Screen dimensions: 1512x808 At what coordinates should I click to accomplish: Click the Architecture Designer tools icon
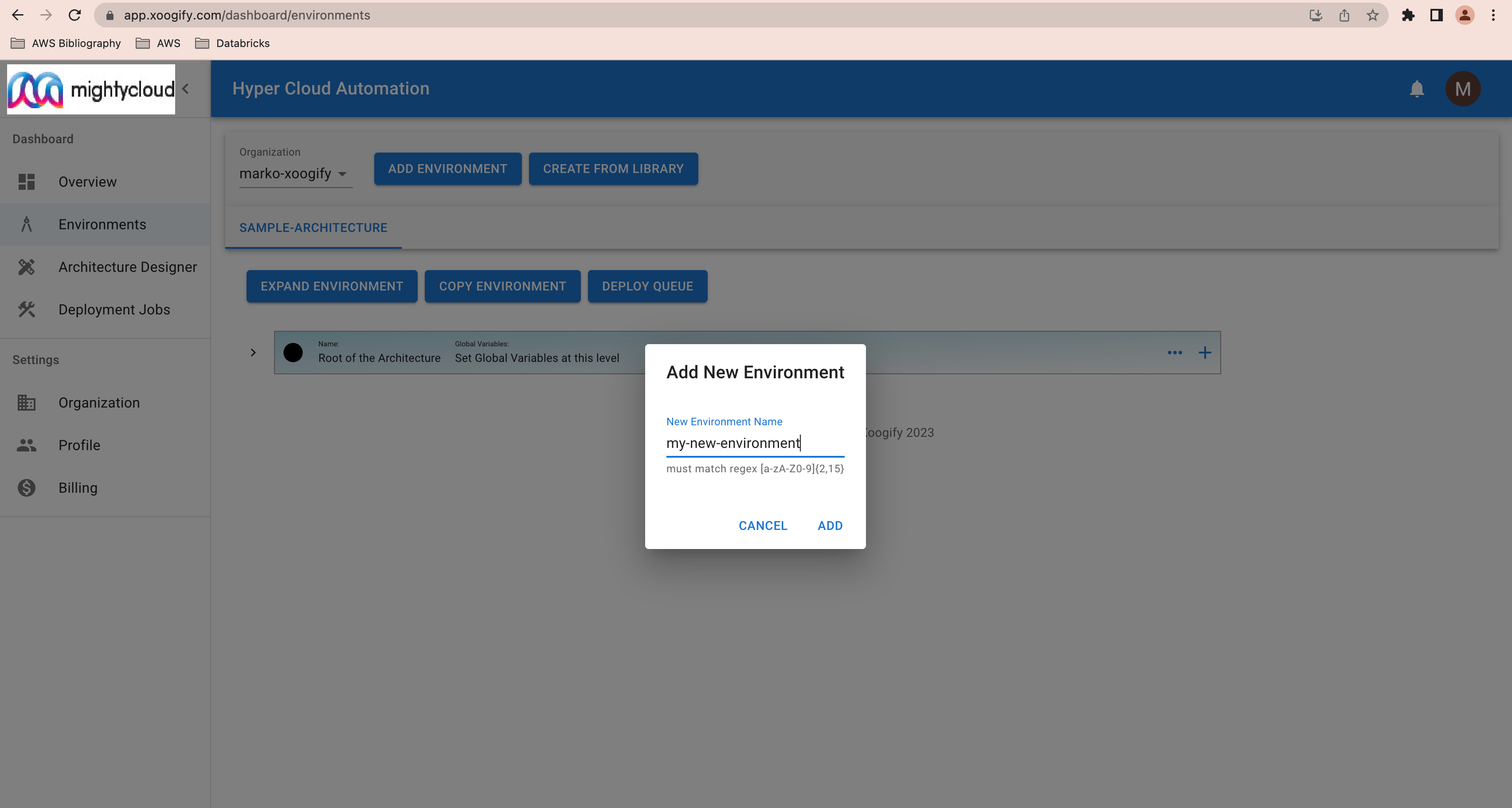point(27,267)
